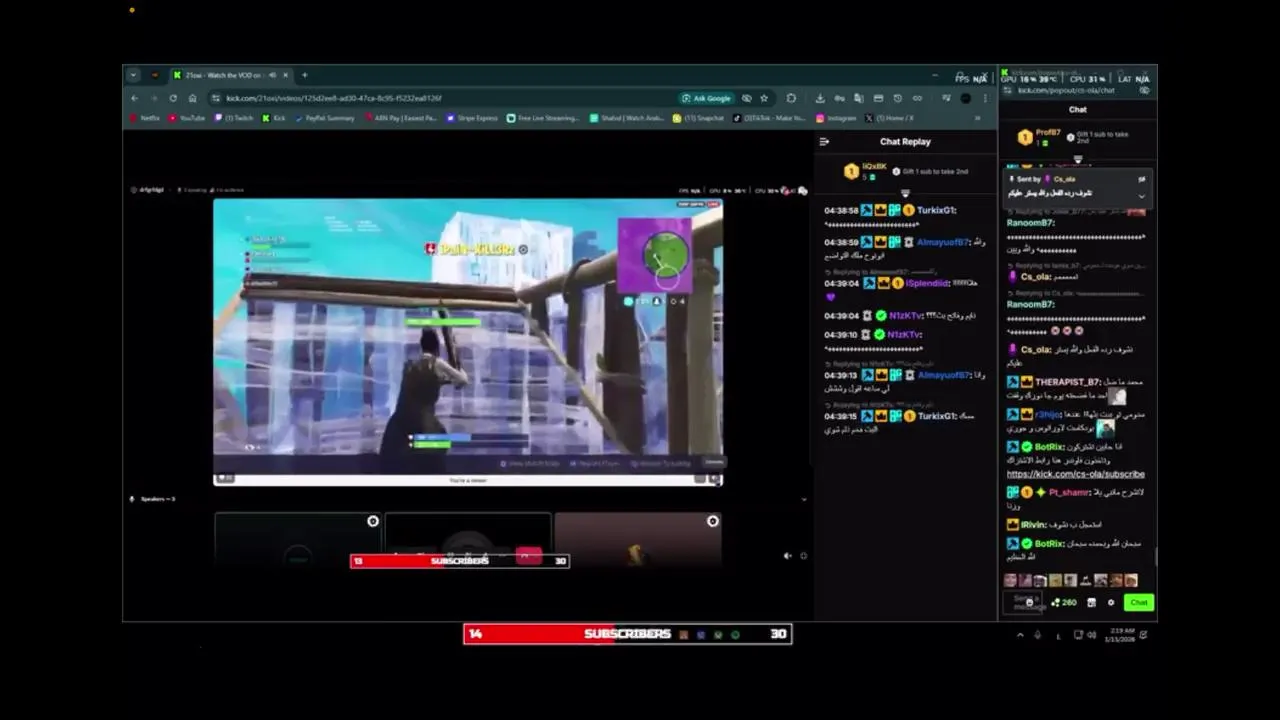
Task: Open the PayPal Summary bookmark
Action: coord(325,118)
